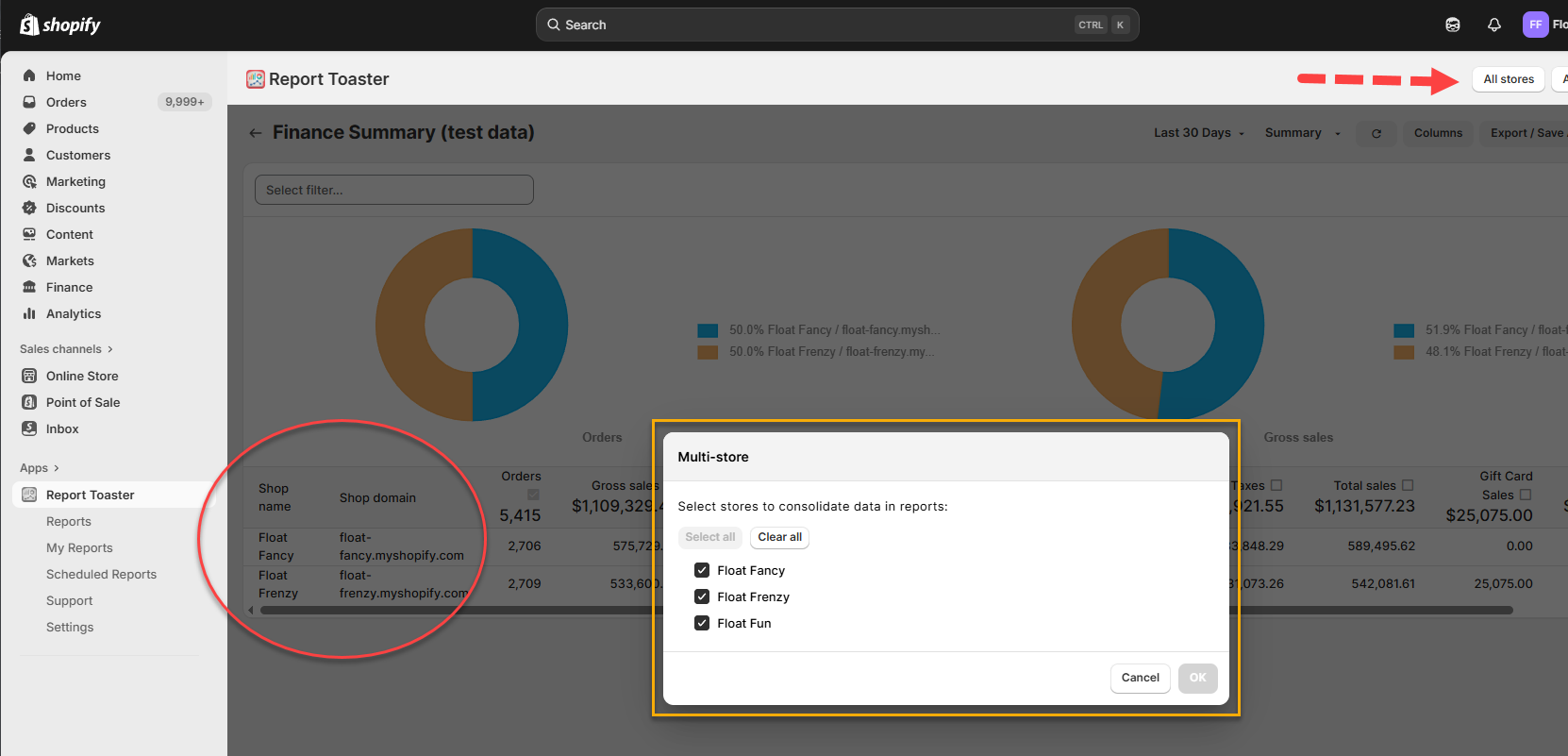Open Scheduled Reports in sidebar
Viewport: 1568px width, 756px height.
tap(101, 574)
